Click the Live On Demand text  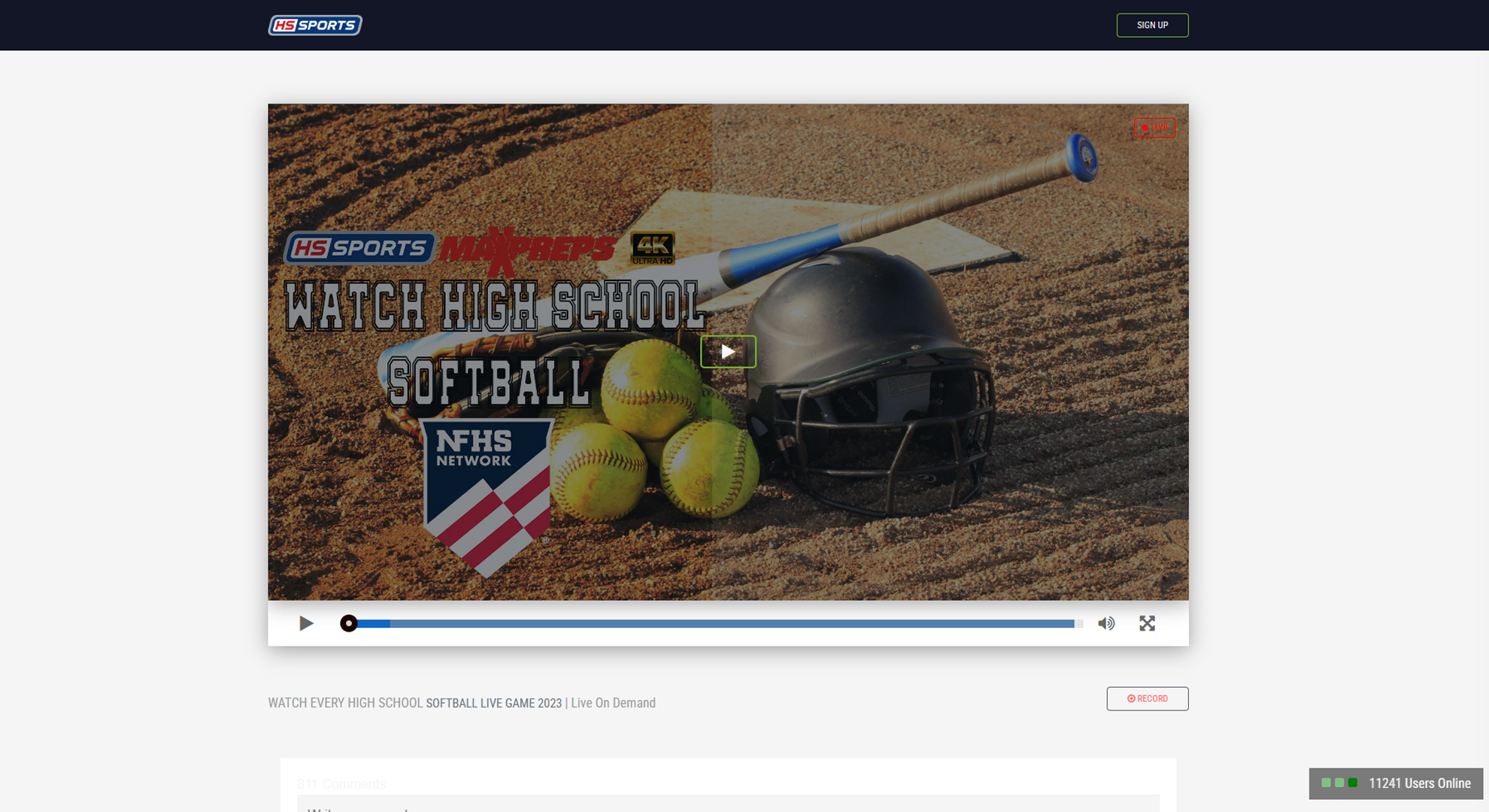click(x=613, y=703)
